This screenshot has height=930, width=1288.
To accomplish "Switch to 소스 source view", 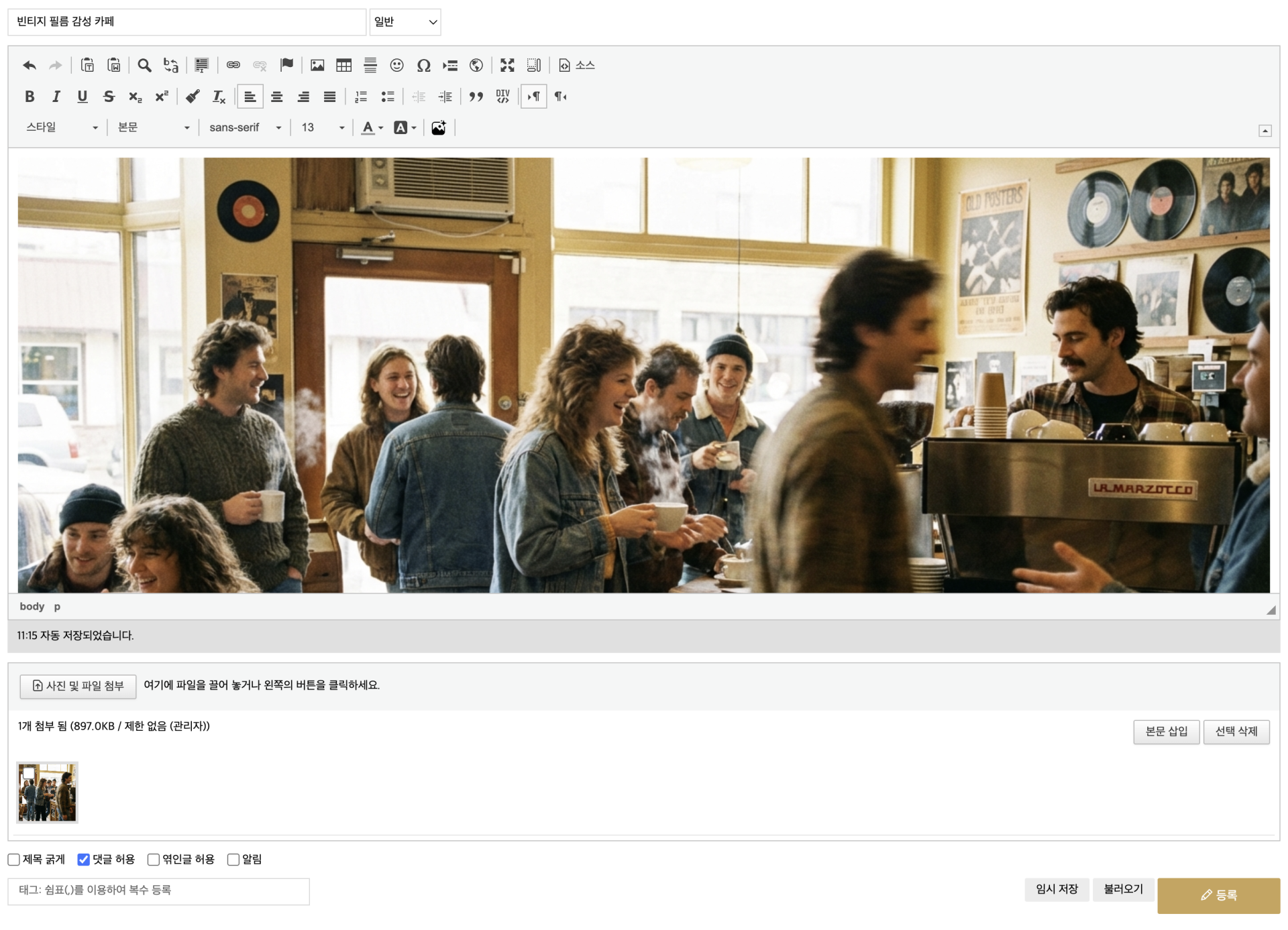I will tap(577, 65).
